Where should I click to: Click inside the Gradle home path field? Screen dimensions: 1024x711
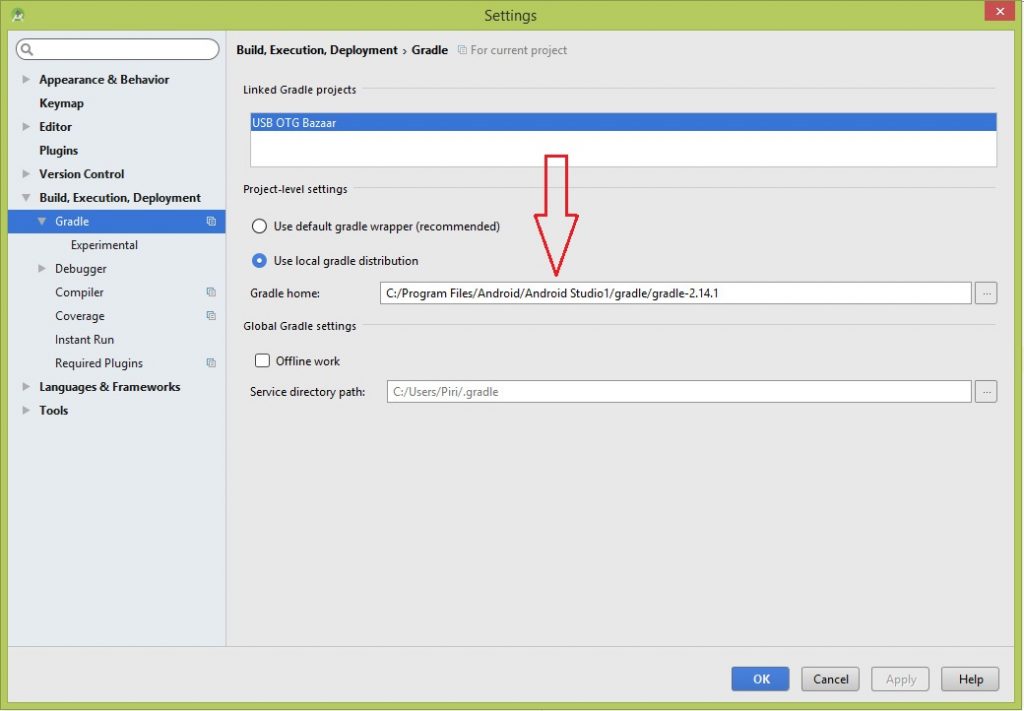pos(670,292)
